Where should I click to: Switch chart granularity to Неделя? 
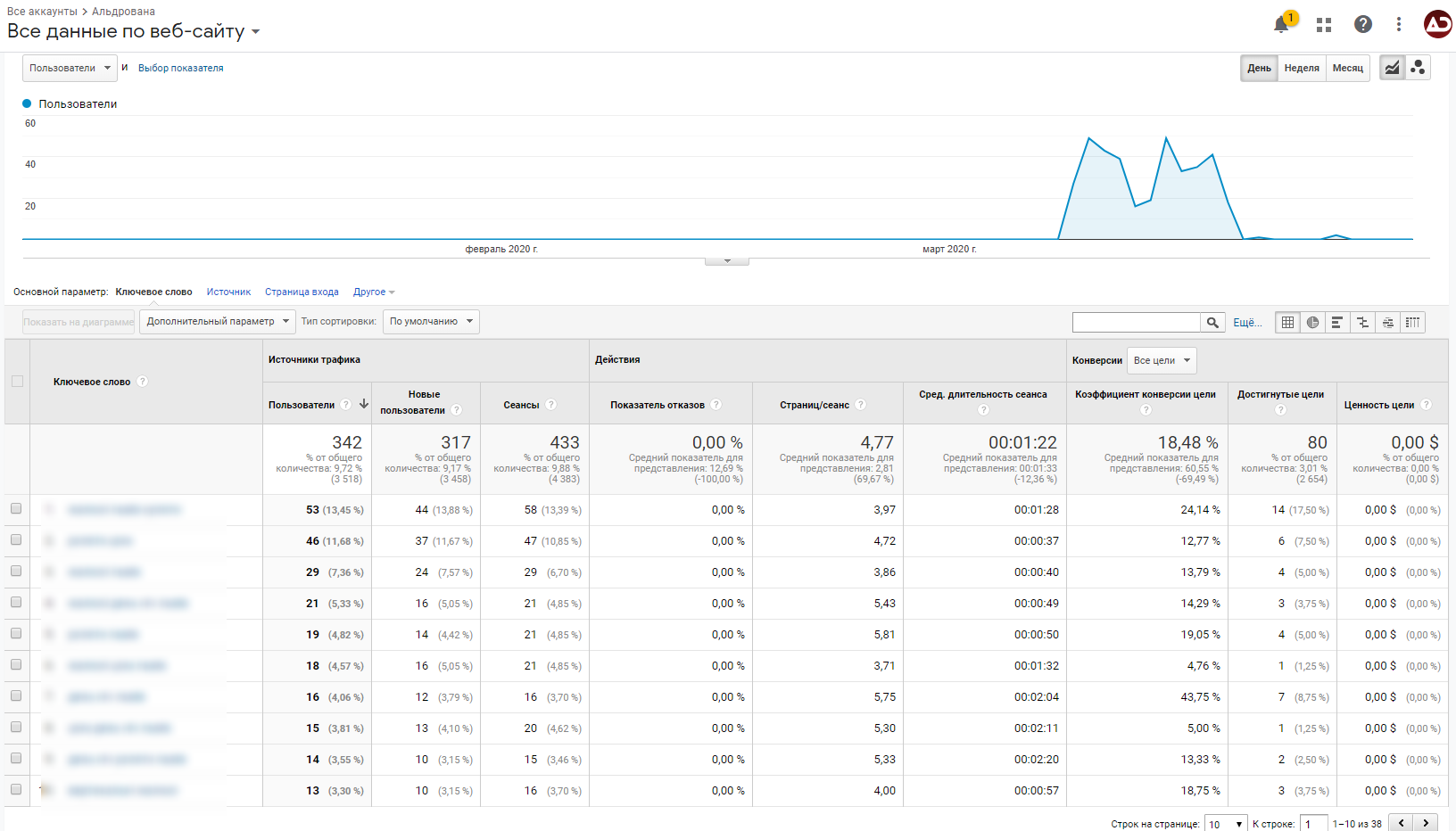[1302, 68]
